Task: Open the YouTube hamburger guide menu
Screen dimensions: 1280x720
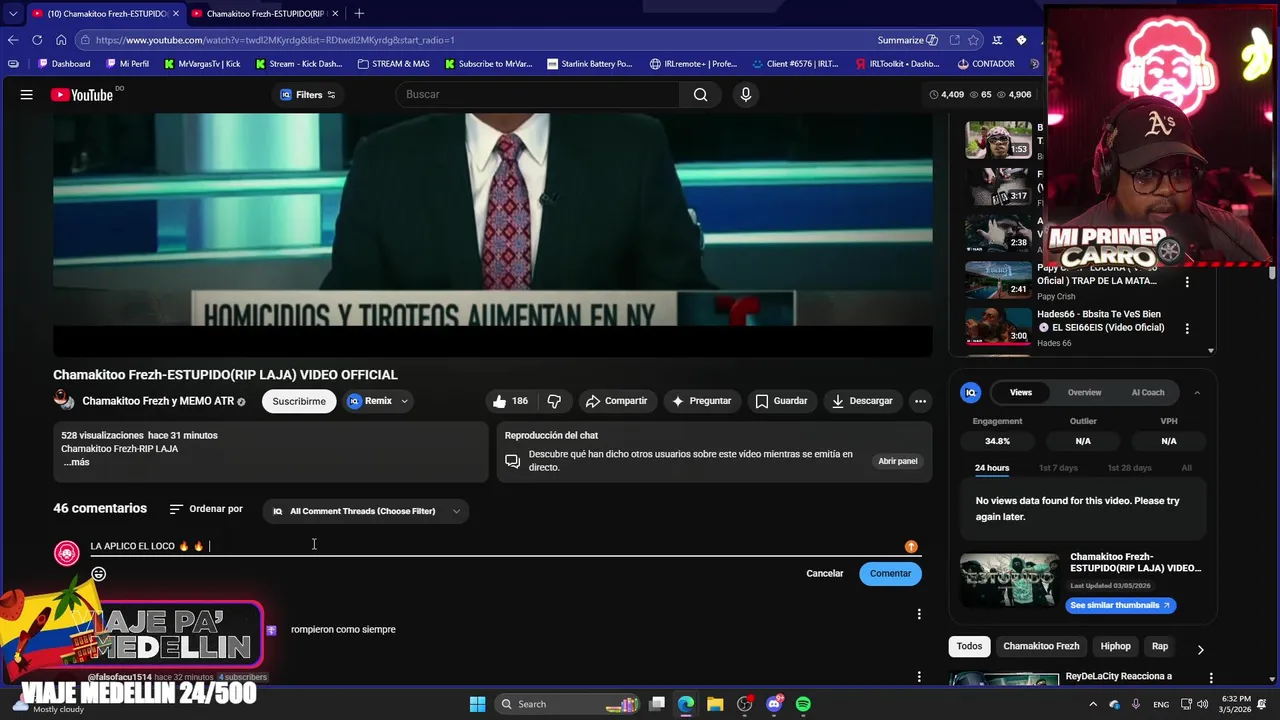Action: (27, 94)
